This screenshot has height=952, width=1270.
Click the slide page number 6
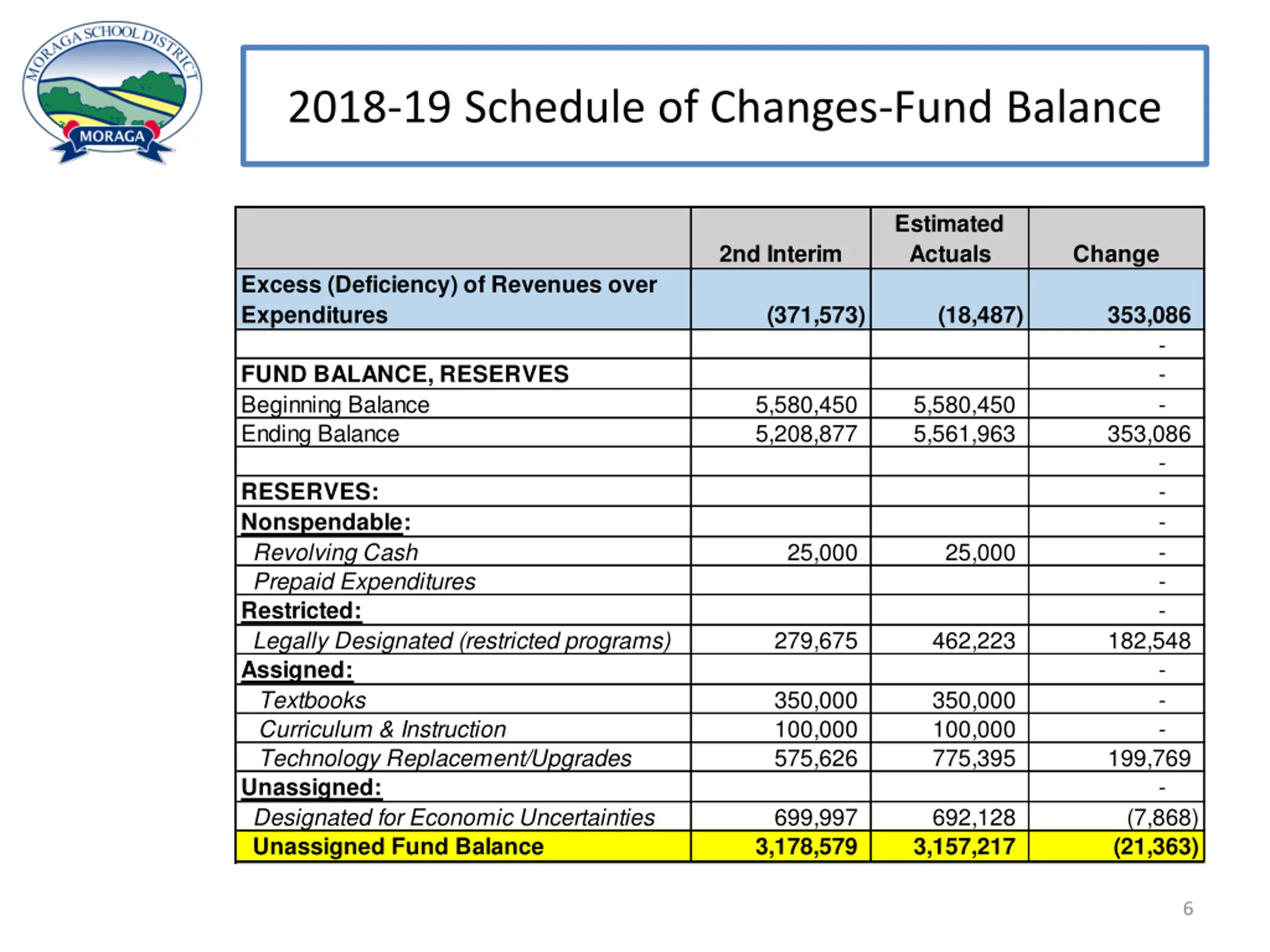point(1188,908)
